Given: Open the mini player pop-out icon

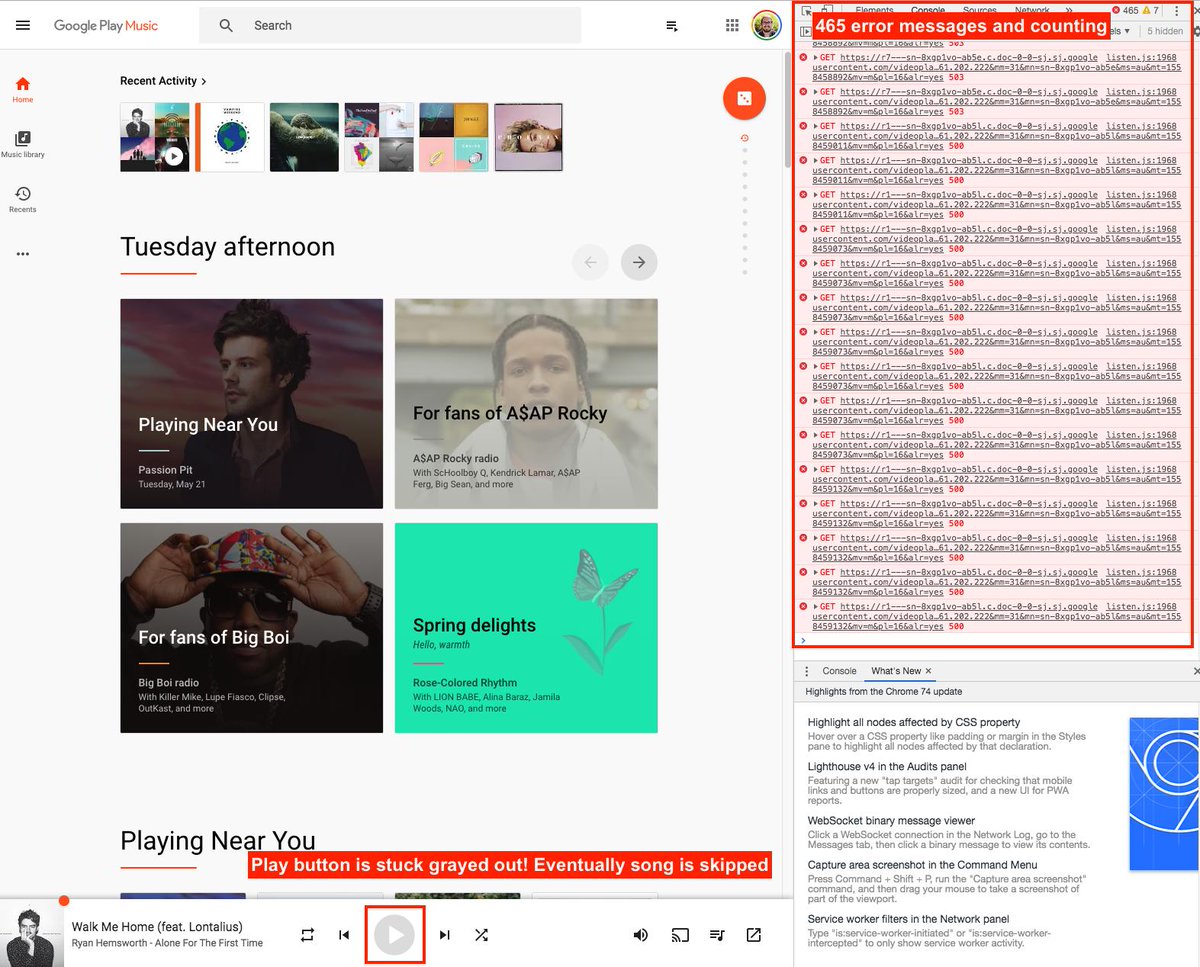Looking at the screenshot, I should (x=754, y=935).
